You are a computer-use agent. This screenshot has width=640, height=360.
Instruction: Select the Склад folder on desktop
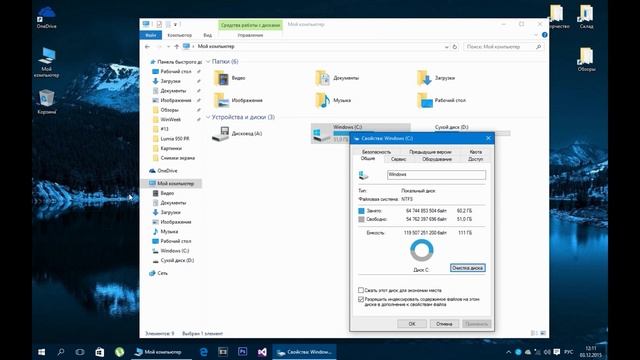click(586, 17)
